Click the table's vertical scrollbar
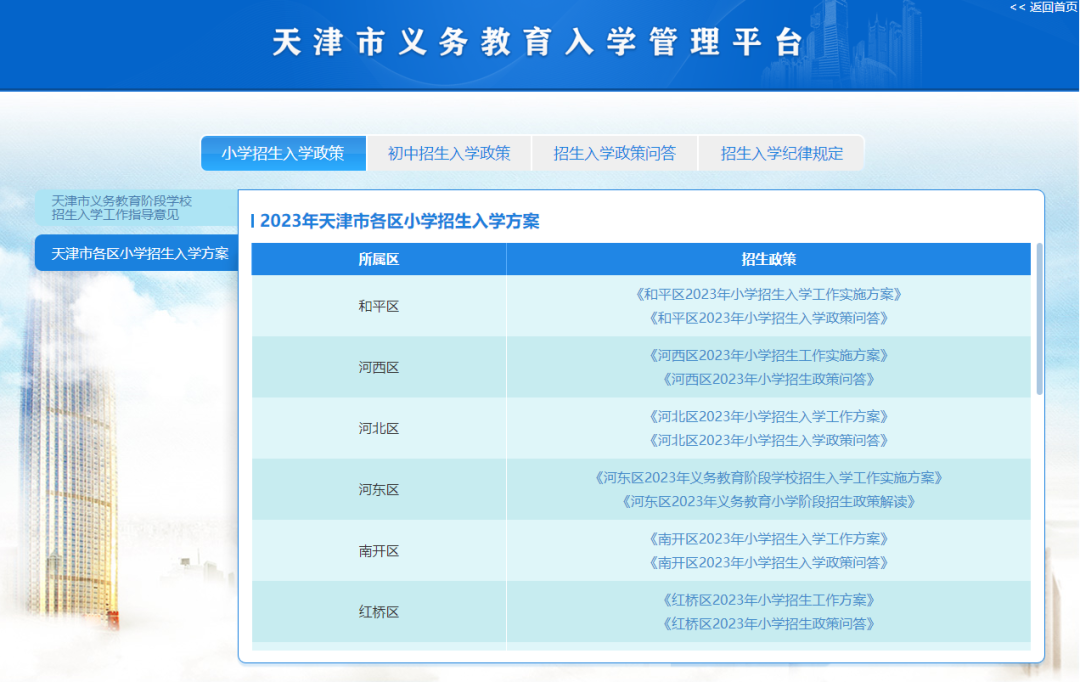This screenshot has height=682, width=1080. point(1039,320)
